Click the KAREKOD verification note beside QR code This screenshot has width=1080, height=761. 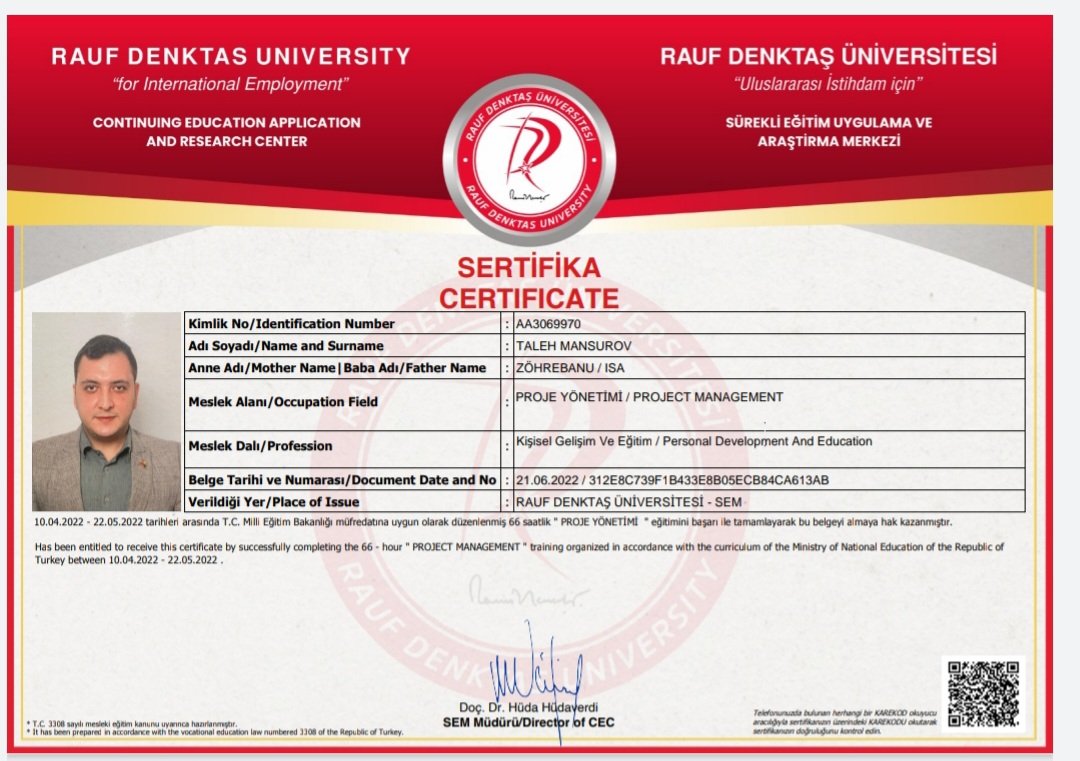click(x=844, y=721)
